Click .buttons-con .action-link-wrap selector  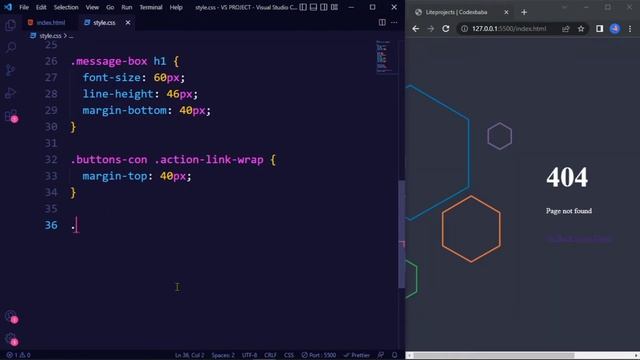tap(167, 160)
